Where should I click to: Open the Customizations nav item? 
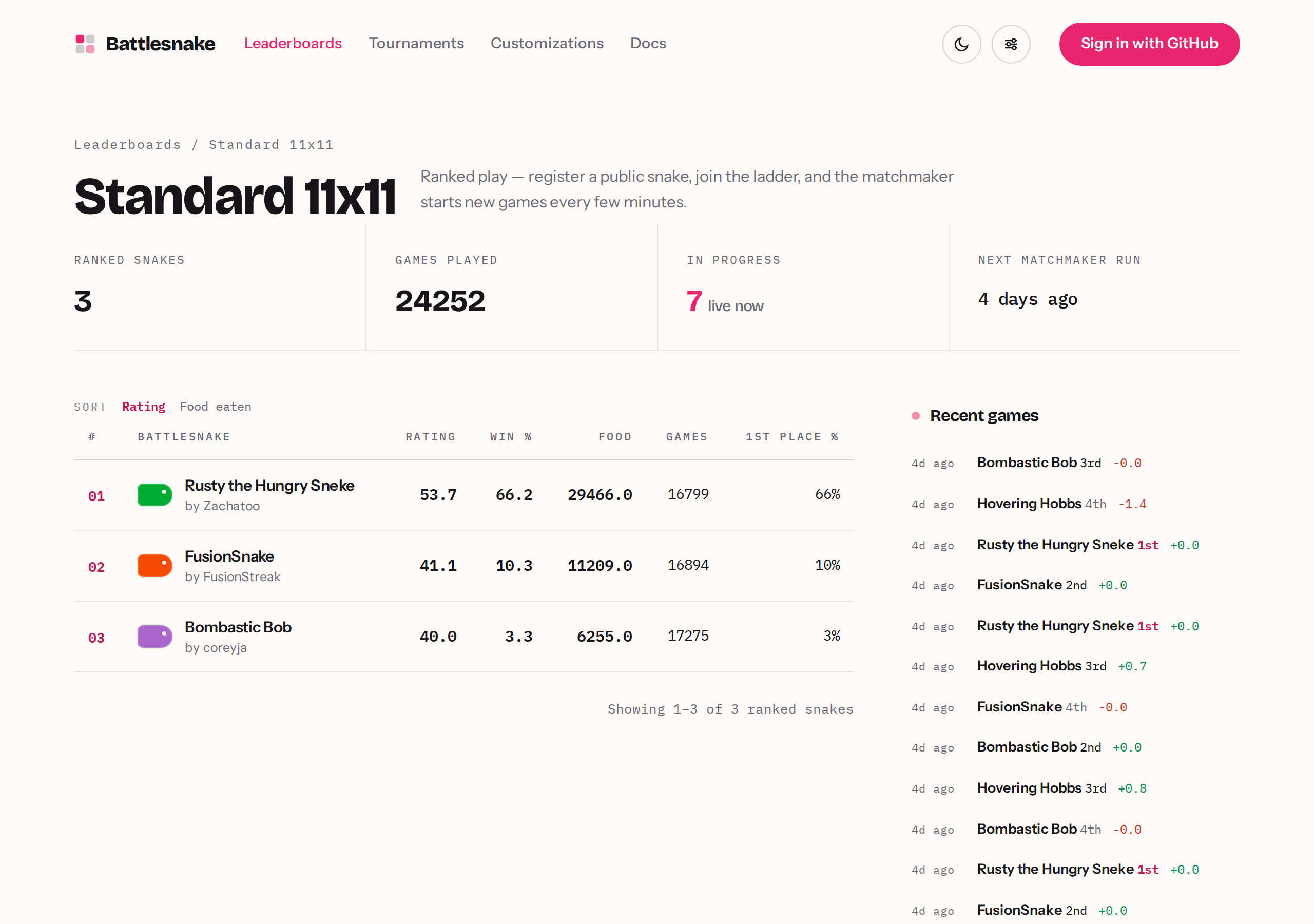(547, 44)
